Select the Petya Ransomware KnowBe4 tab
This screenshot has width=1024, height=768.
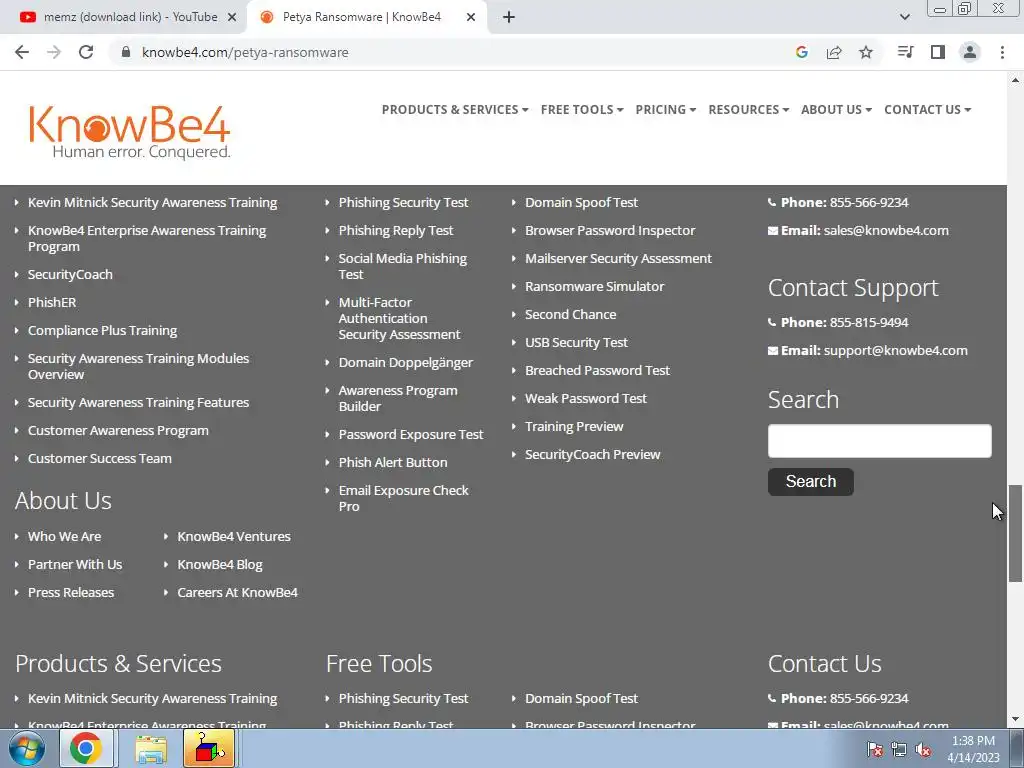pyautogui.click(x=362, y=17)
